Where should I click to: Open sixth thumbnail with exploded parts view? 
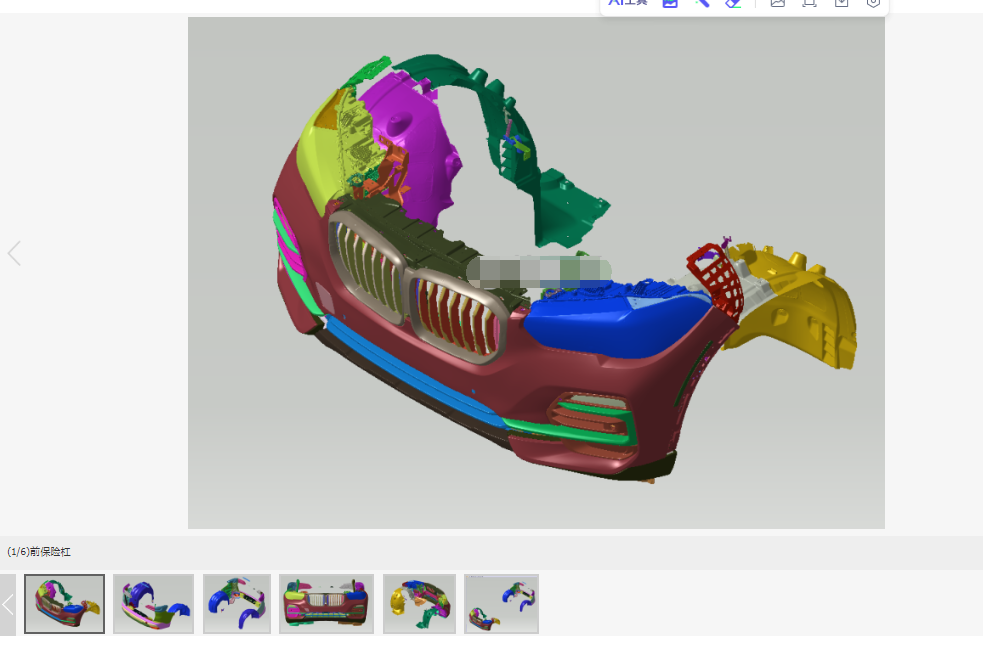(502, 604)
